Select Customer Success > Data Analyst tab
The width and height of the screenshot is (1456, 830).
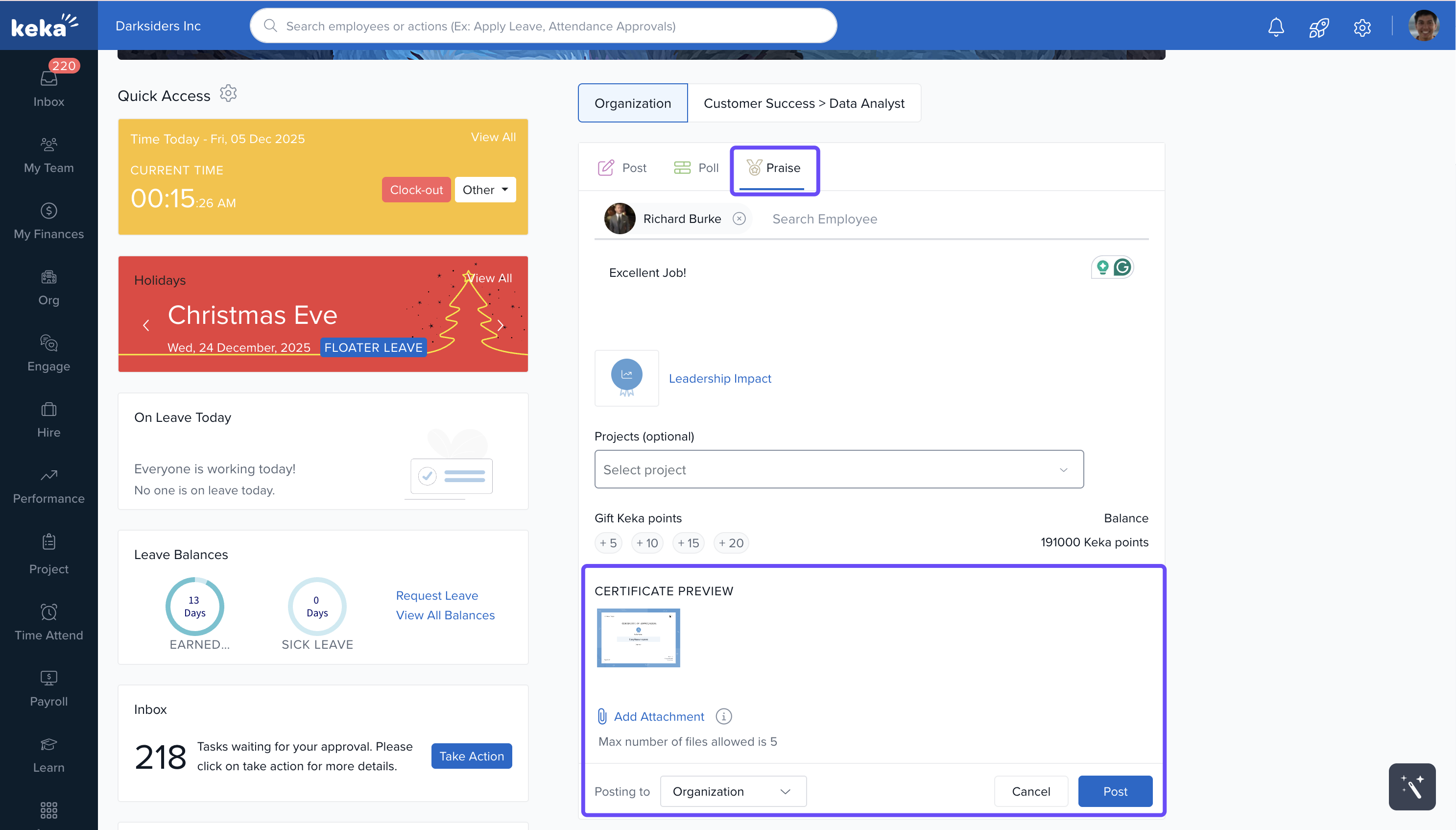[803, 103]
